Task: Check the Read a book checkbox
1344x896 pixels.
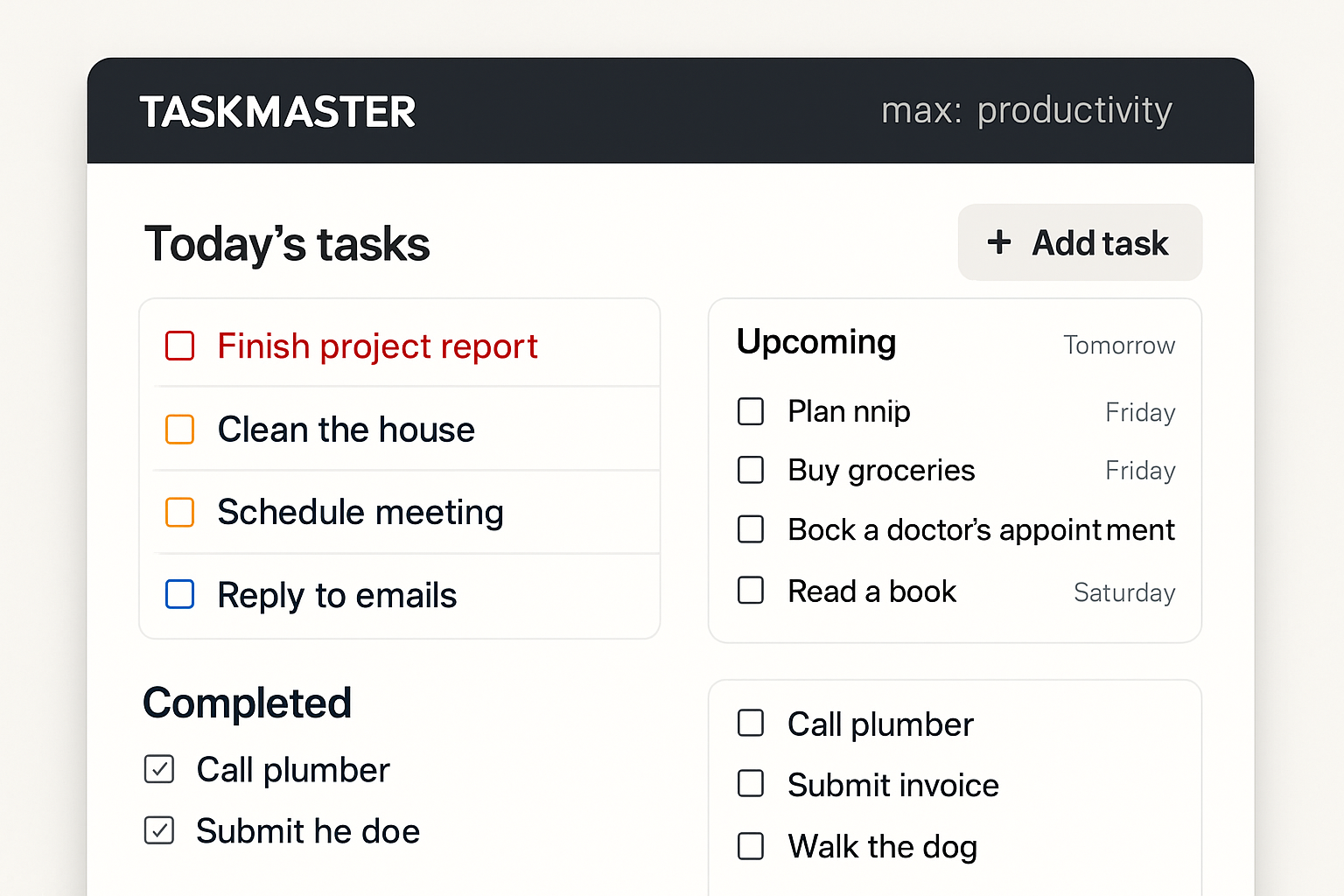Action: point(751,591)
